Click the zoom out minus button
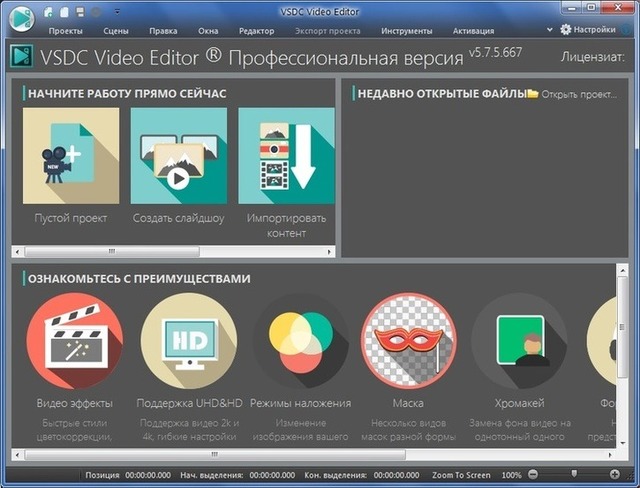The height and width of the screenshot is (488, 640). click(533, 475)
